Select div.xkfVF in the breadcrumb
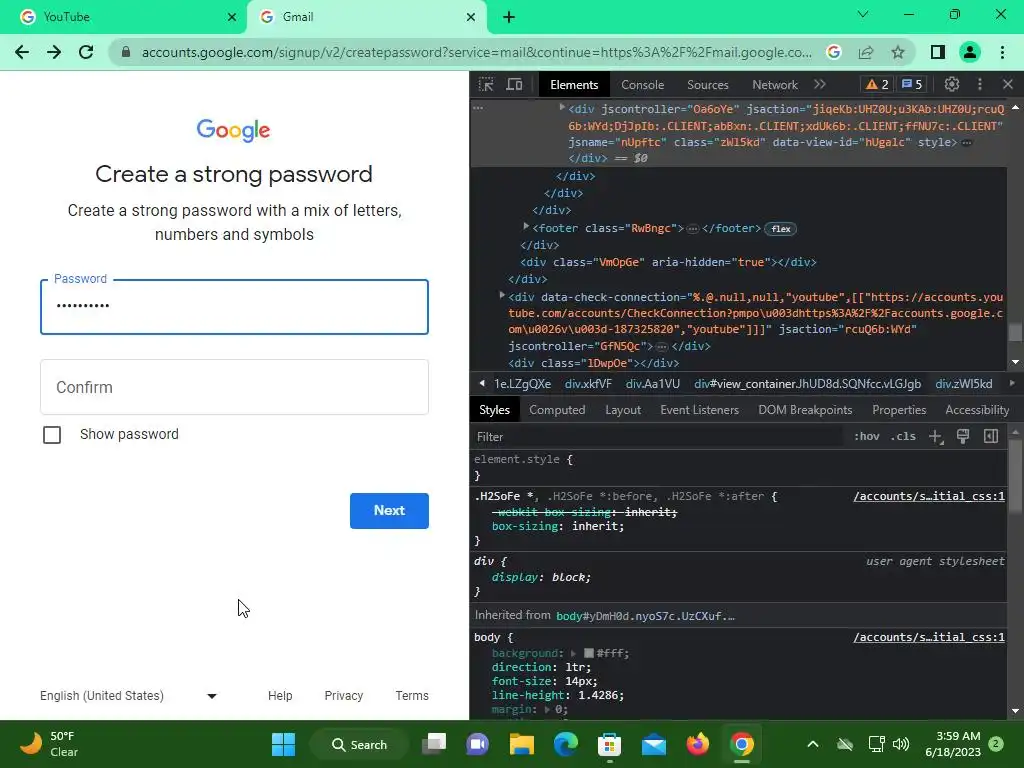Screen dimensions: 1024x768 tap(588, 384)
